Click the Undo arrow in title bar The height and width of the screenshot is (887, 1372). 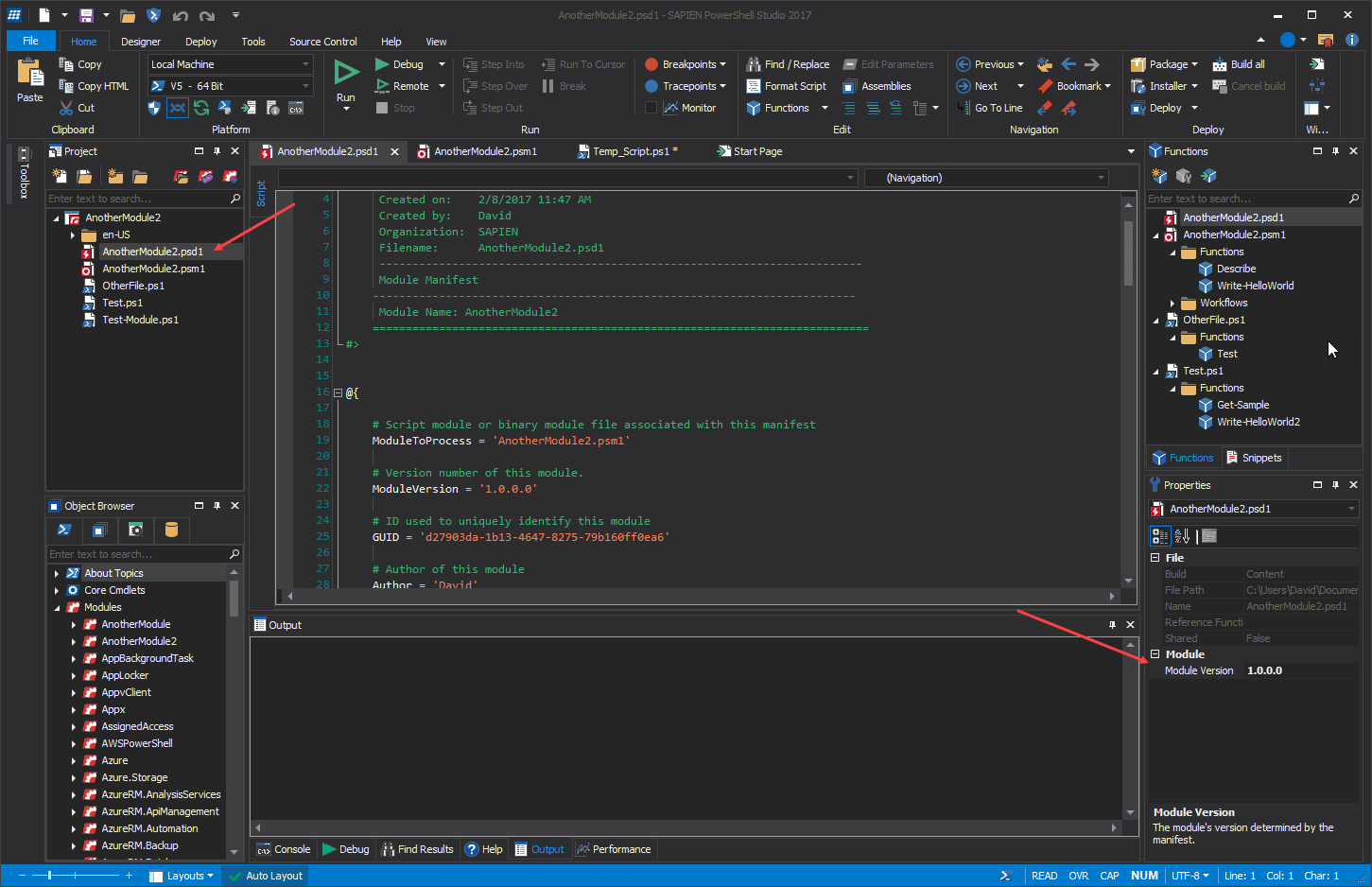click(x=180, y=15)
